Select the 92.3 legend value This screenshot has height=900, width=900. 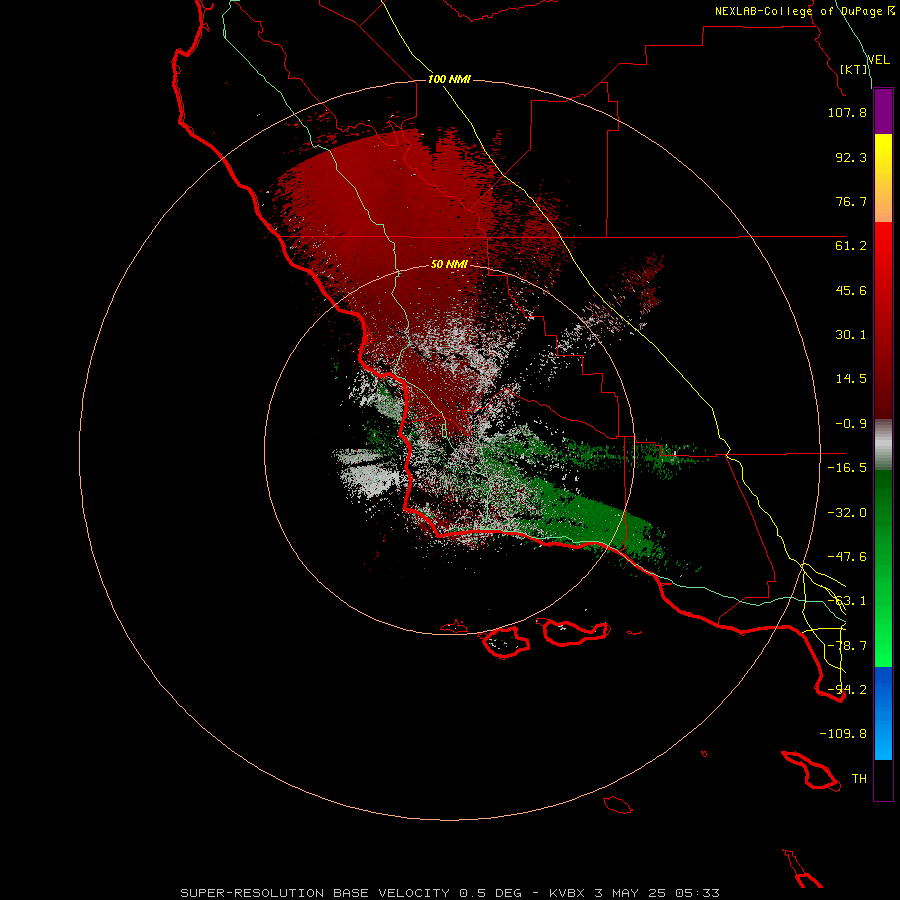click(851, 157)
